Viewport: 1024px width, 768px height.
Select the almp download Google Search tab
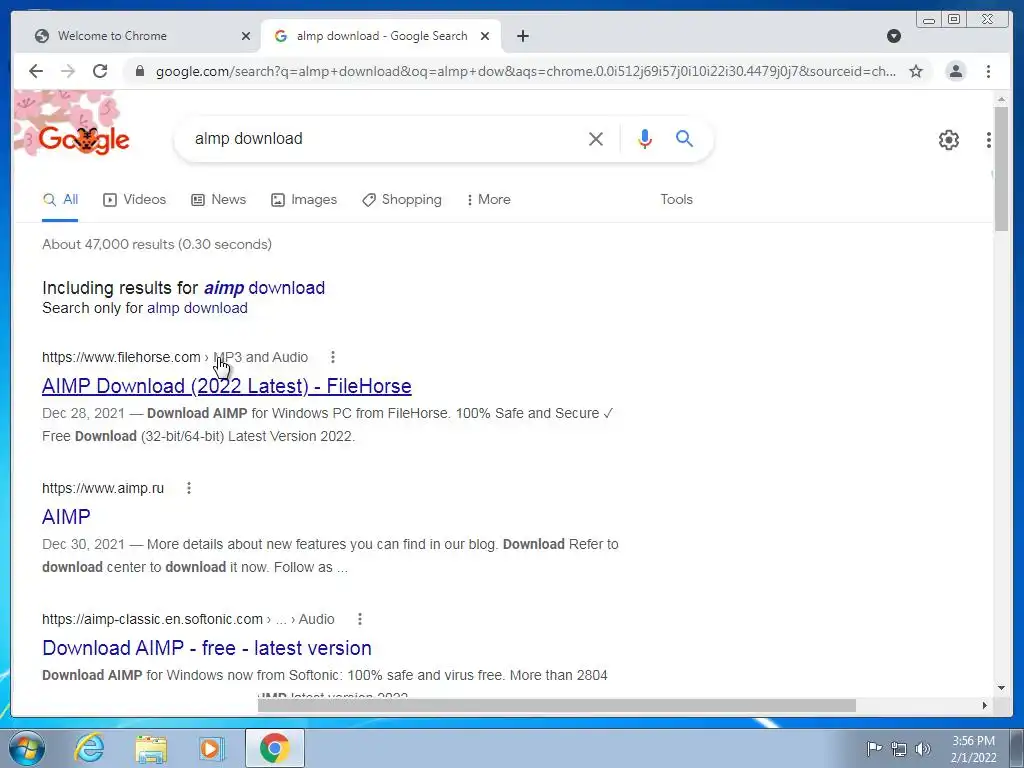tap(381, 36)
